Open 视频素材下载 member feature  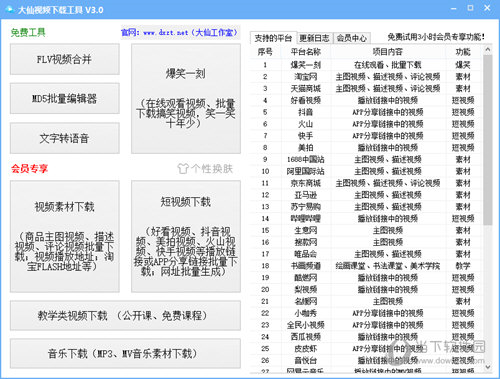pyautogui.click(x=65, y=237)
